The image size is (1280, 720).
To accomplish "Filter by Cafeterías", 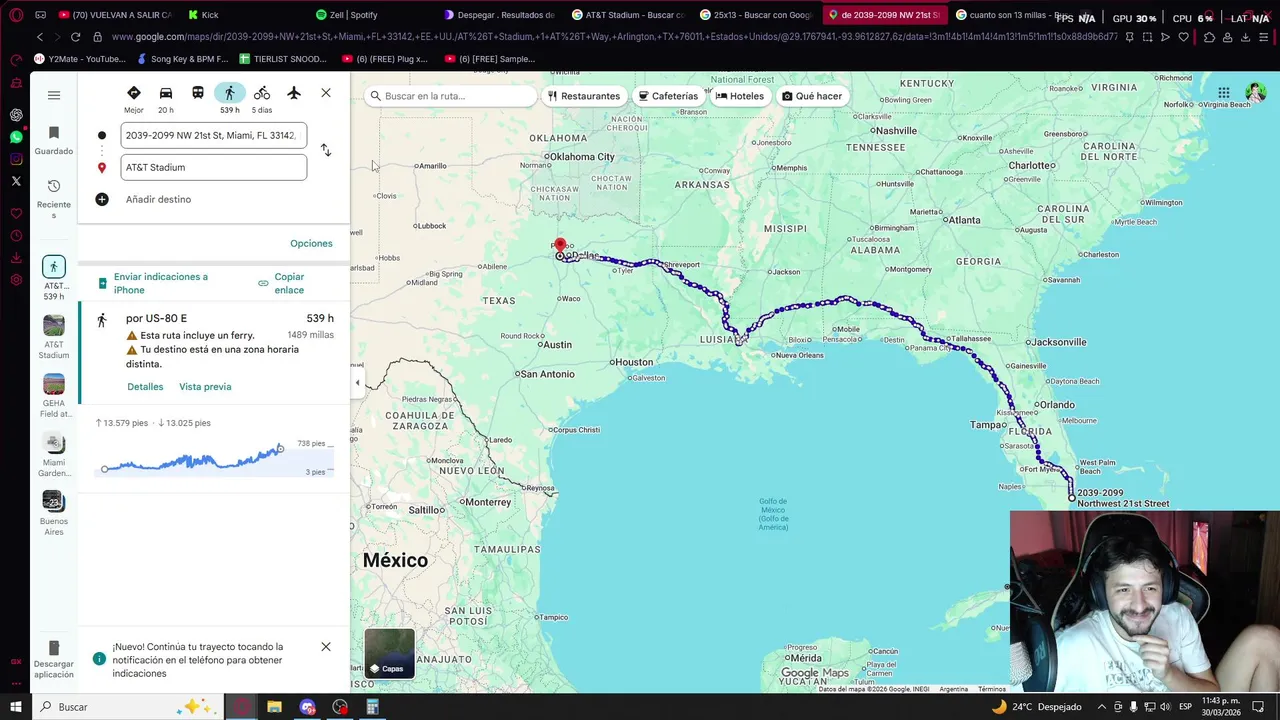I will coord(669,96).
